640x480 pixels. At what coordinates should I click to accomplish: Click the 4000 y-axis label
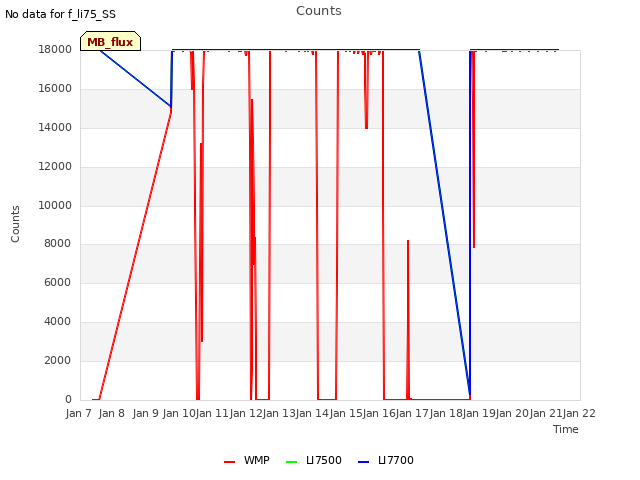(x=58, y=322)
